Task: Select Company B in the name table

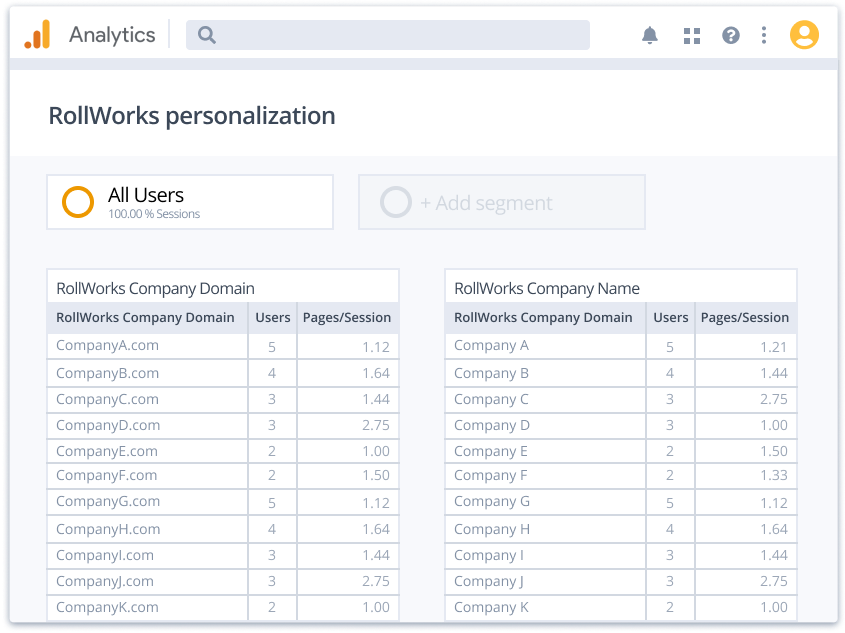Action: pyautogui.click(x=491, y=373)
